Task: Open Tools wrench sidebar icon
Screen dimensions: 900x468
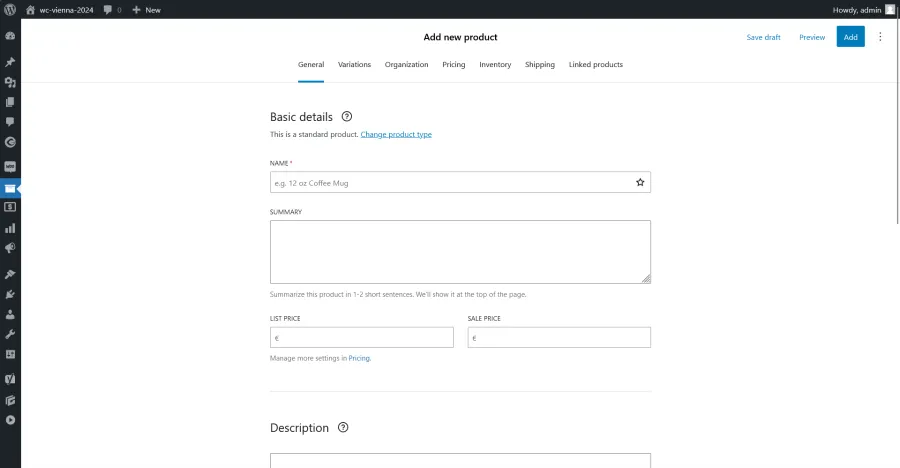Action: tap(10, 334)
